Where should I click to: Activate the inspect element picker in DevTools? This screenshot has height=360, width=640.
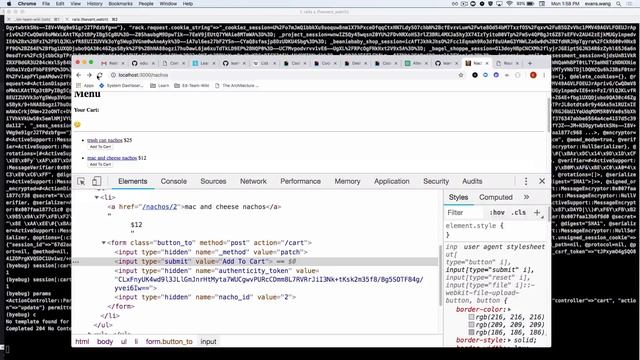[x=81, y=181]
